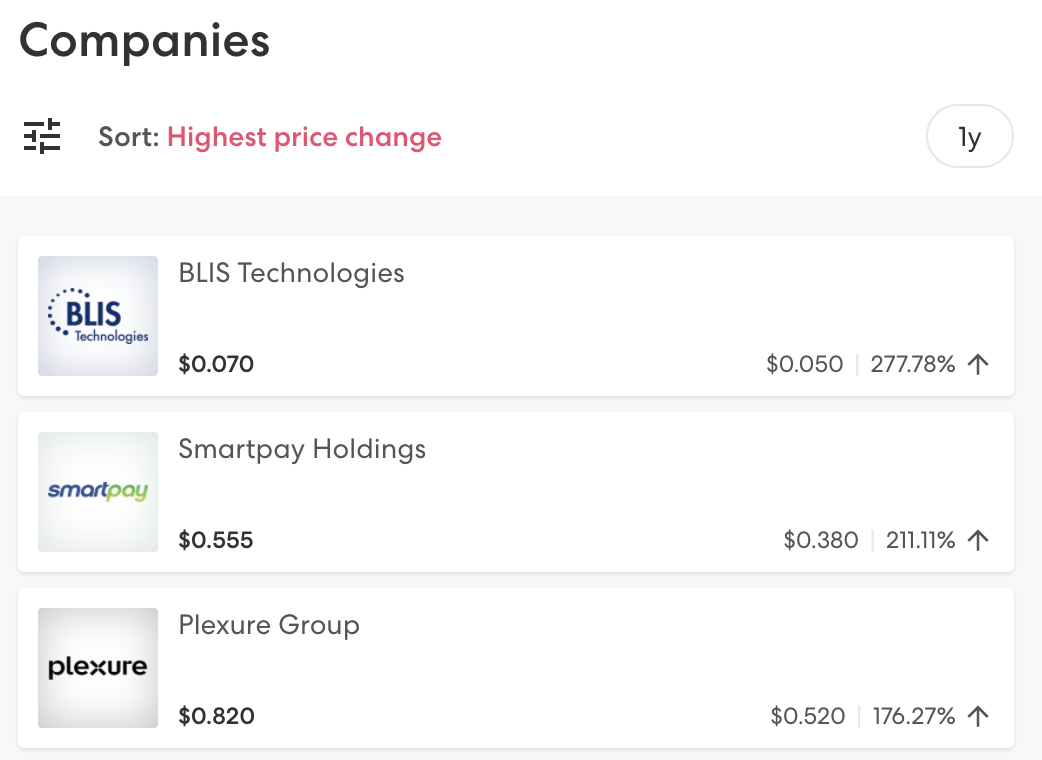The height and width of the screenshot is (760, 1042).
Task: Click the Plexure logo thumbnail
Action: point(98,668)
